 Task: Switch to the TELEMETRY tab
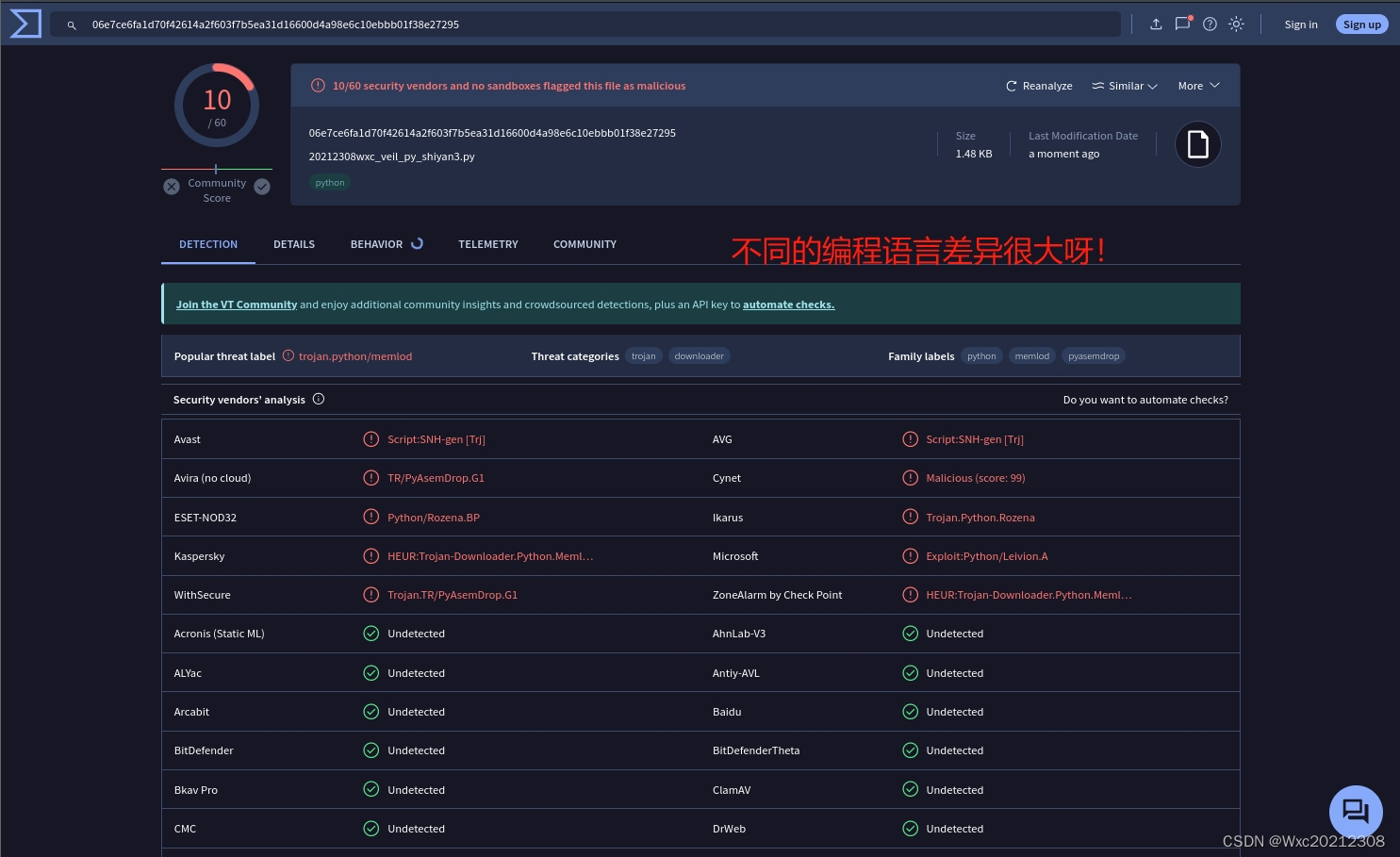point(488,244)
